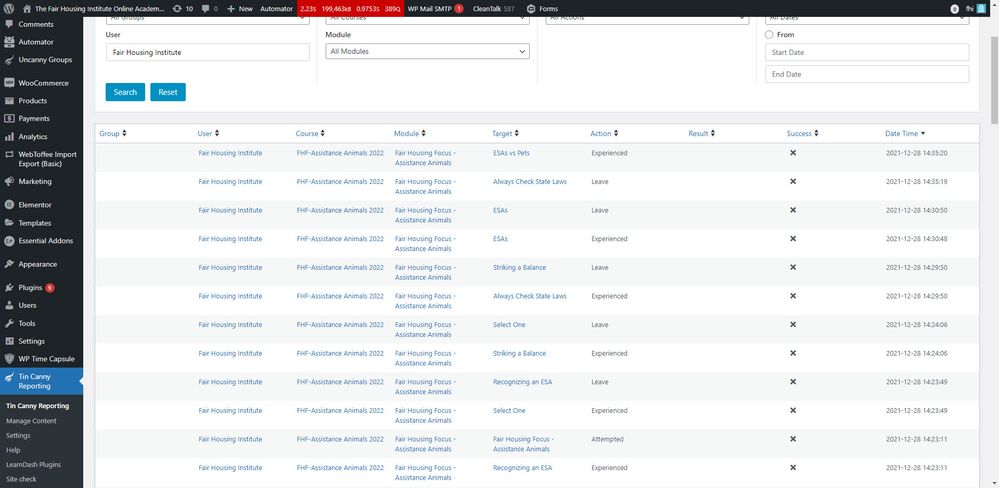Click the Analytics sidebar icon

coord(9,137)
